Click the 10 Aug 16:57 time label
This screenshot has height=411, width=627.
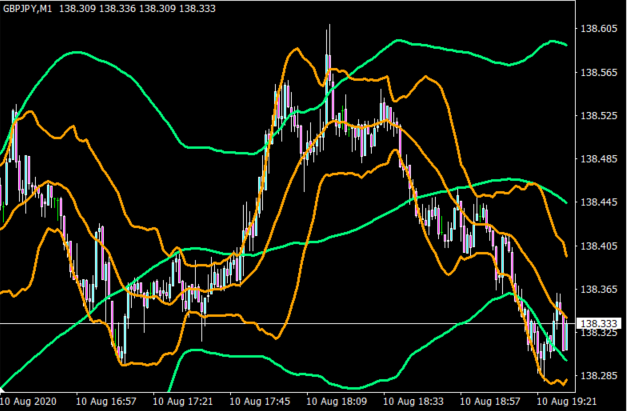(106, 401)
